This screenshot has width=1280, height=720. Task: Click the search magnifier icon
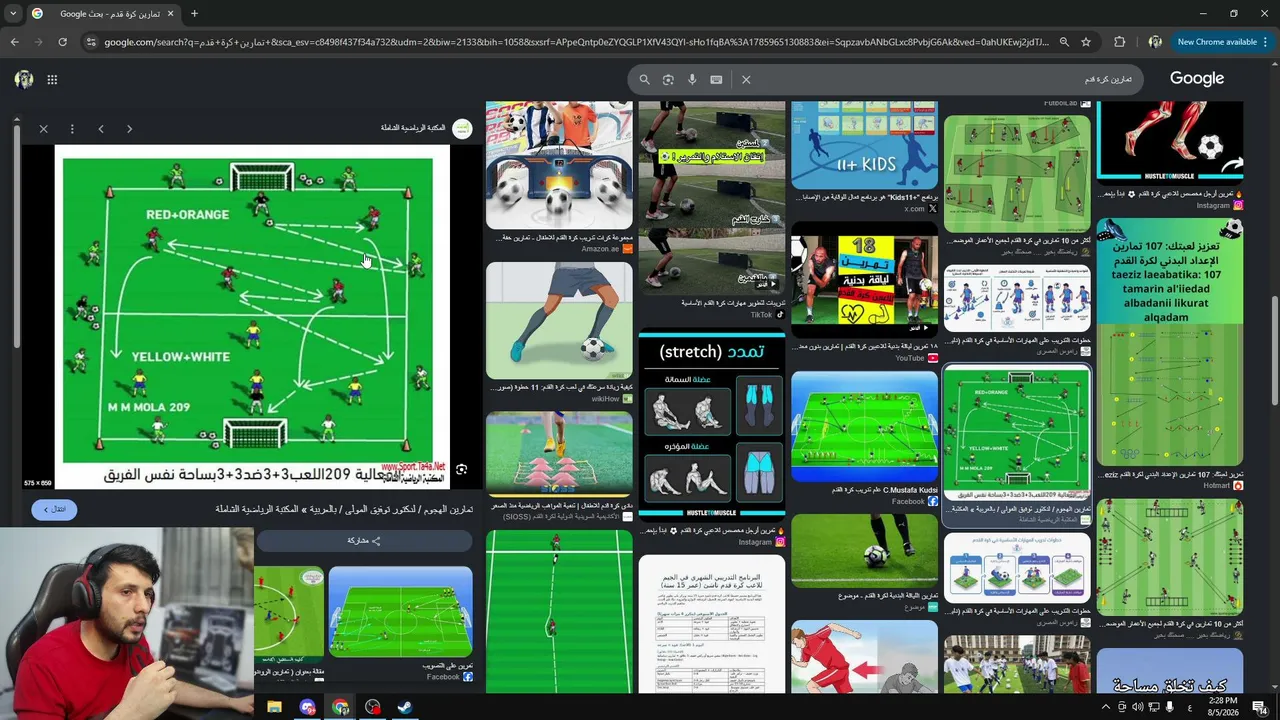point(645,80)
